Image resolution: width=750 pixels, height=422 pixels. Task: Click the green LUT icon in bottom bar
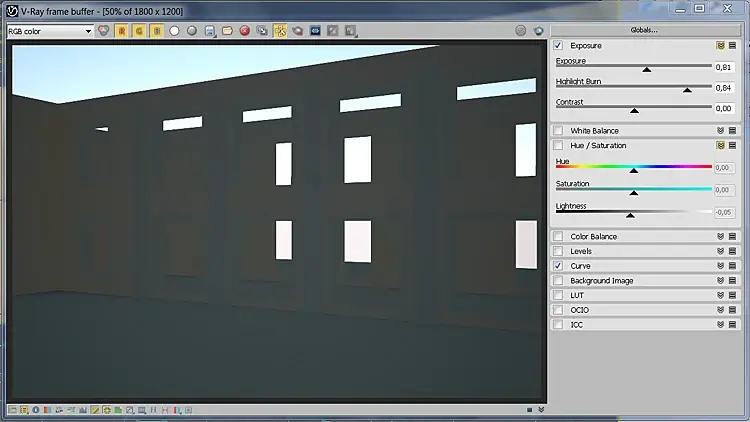(x=118, y=410)
